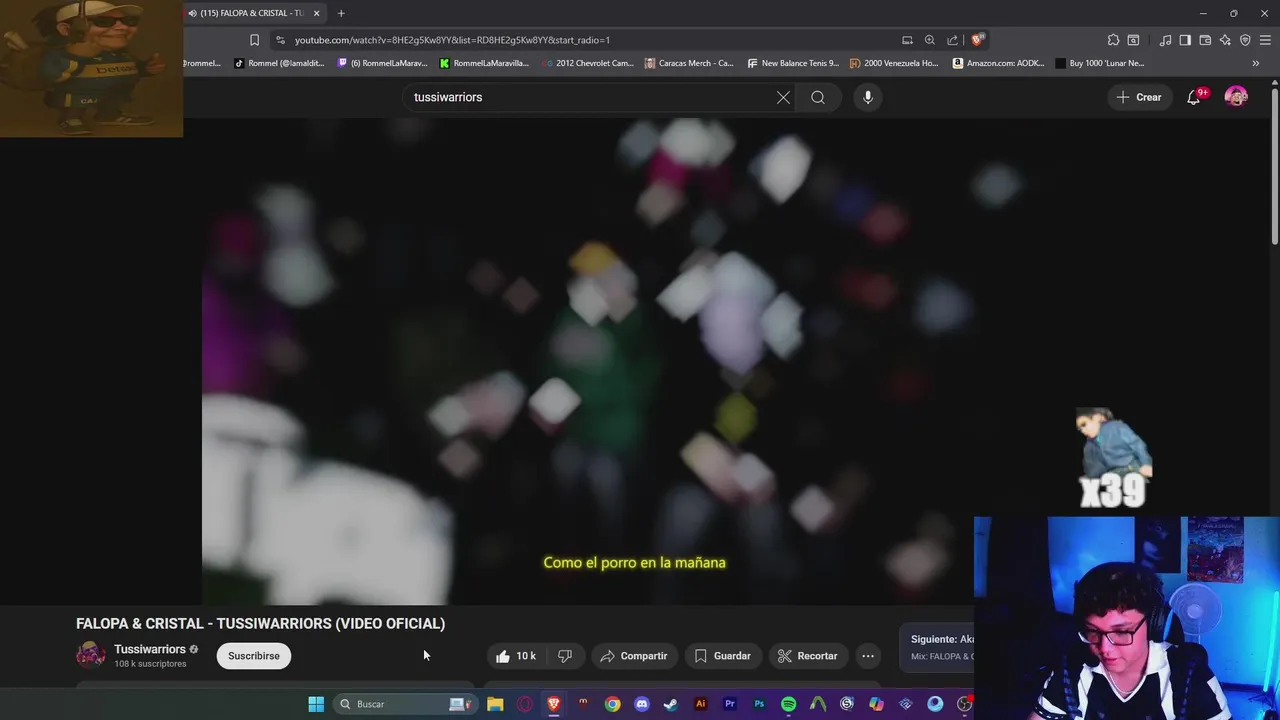Open Opera GX from the taskbar
This screenshot has height=720, width=1280.
525,704
